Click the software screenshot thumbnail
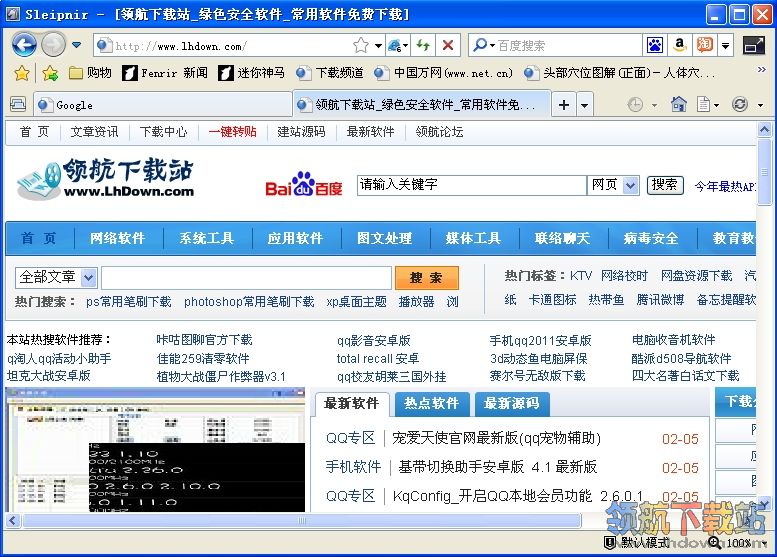Viewport: 777px width, 557px height. coord(156,450)
